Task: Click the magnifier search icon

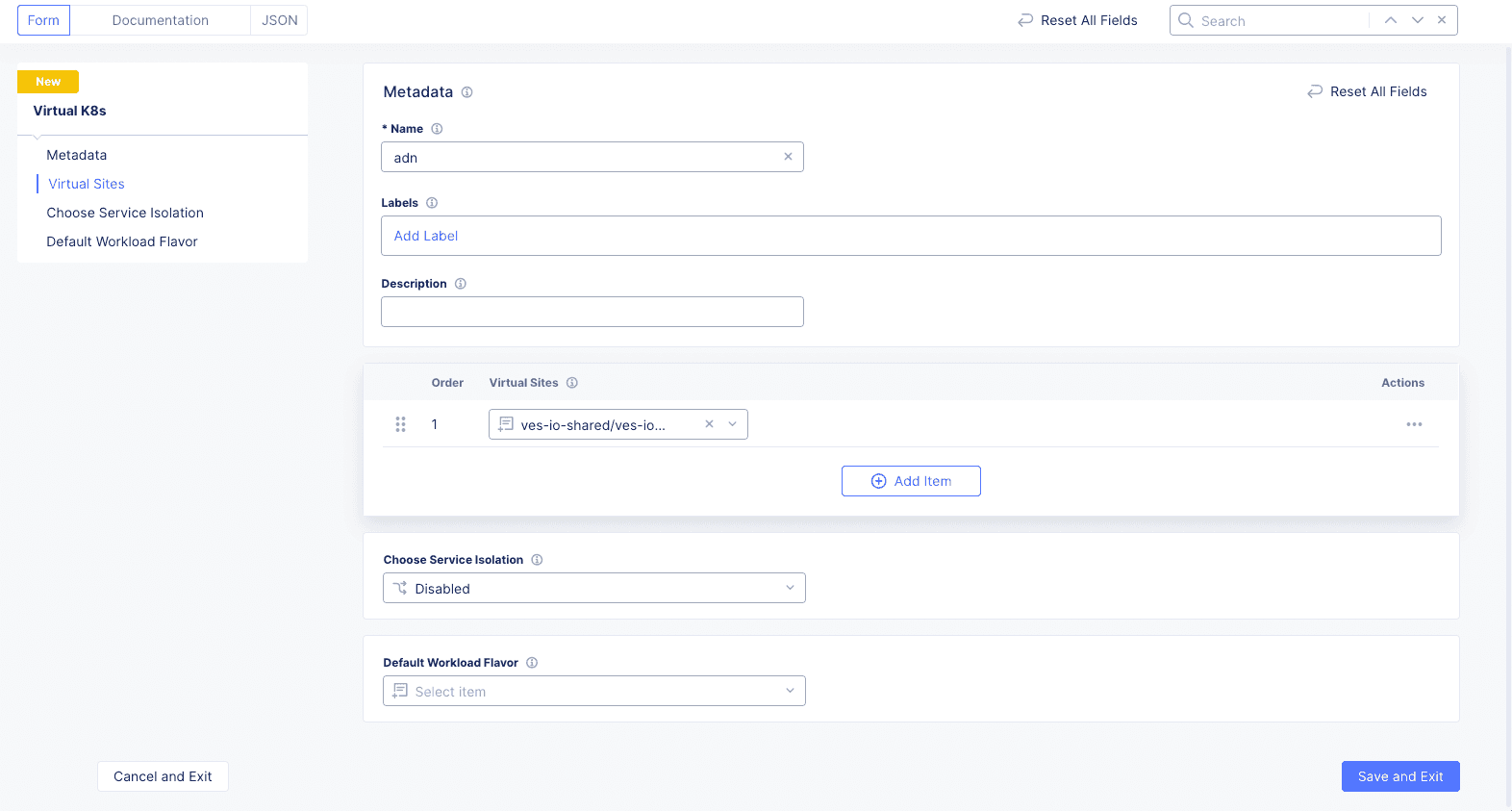Action: point(1186,20)
